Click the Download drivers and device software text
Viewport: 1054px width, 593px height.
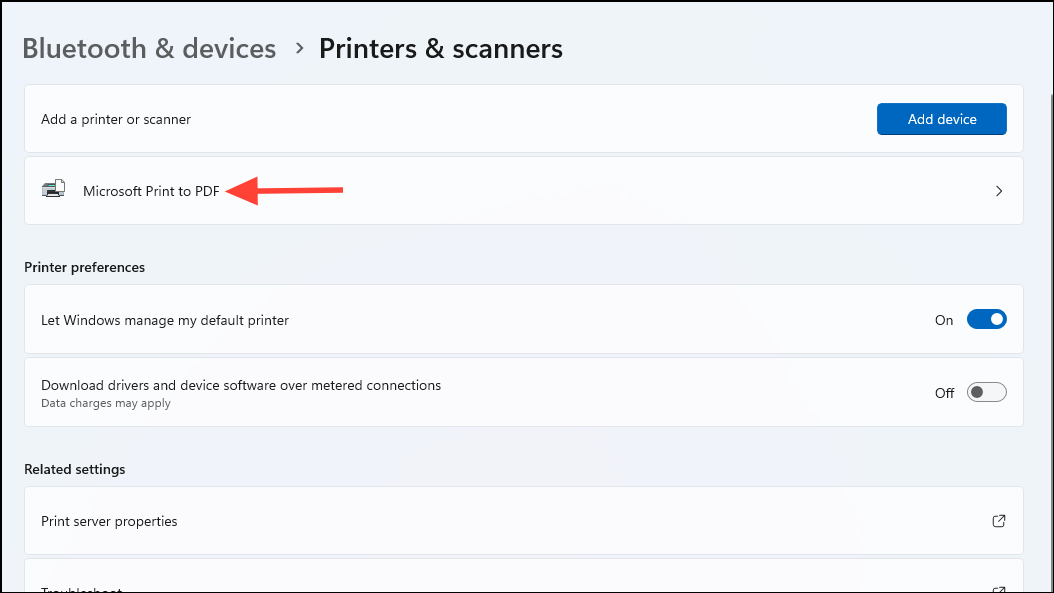[x=241, y=385]
